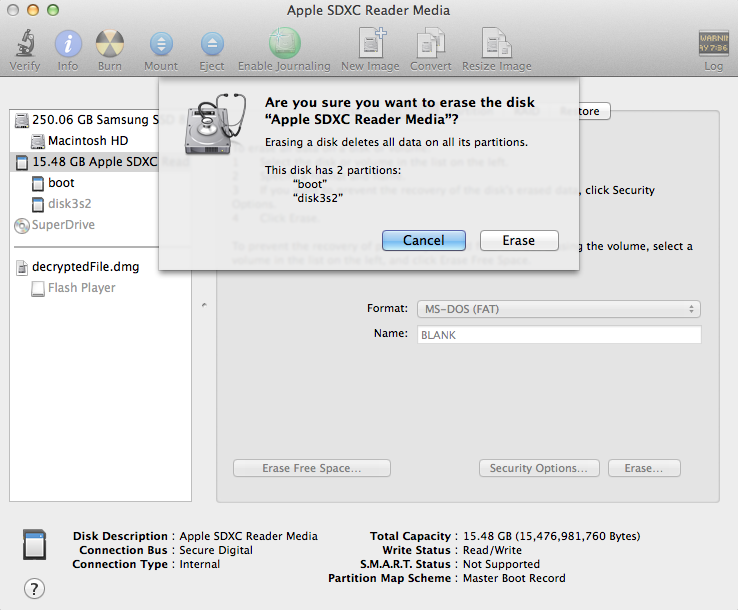Open the Log viewer icon
Viewport: 738px width, 610px height.
[713, 43]
